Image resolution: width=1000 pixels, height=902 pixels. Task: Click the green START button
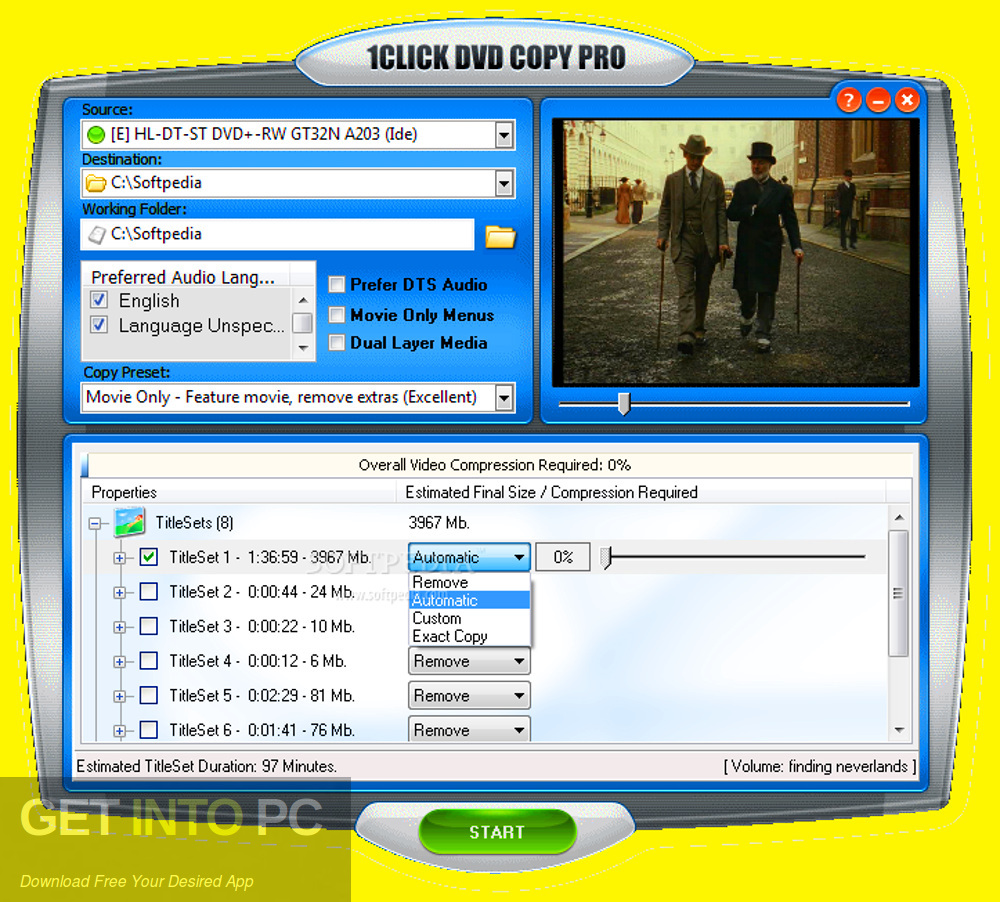point(497,832)
